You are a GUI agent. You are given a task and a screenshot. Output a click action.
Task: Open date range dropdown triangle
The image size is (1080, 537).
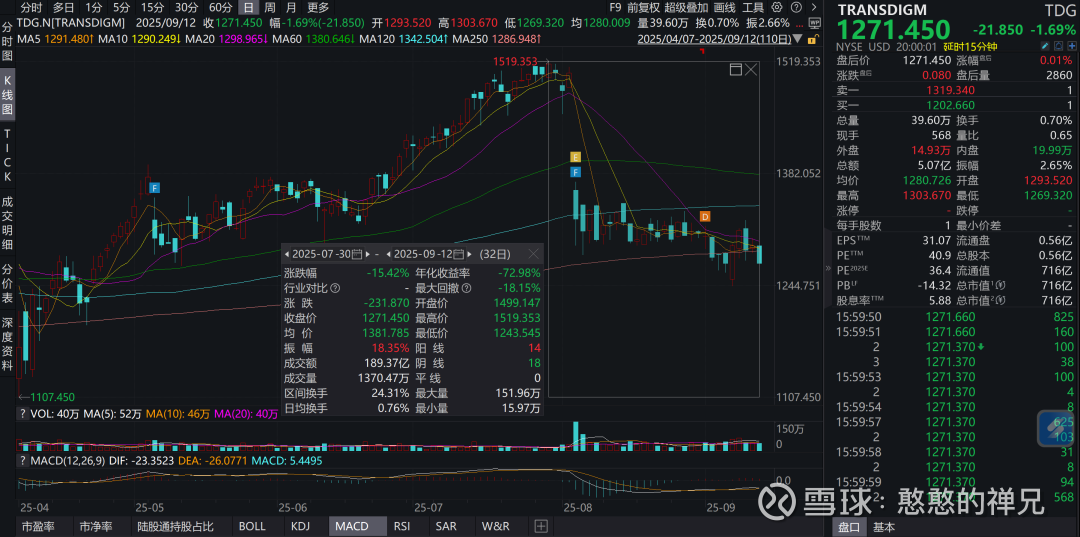tap(797, 39)
